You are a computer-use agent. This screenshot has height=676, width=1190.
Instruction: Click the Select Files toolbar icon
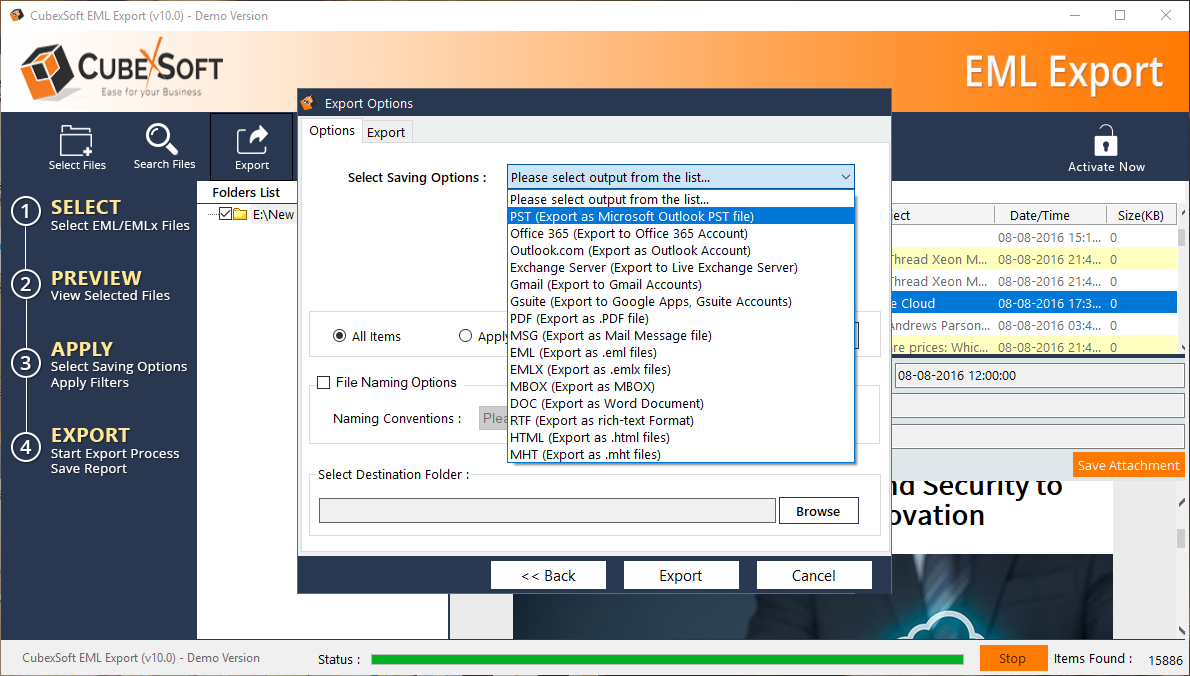click(77, 140)
